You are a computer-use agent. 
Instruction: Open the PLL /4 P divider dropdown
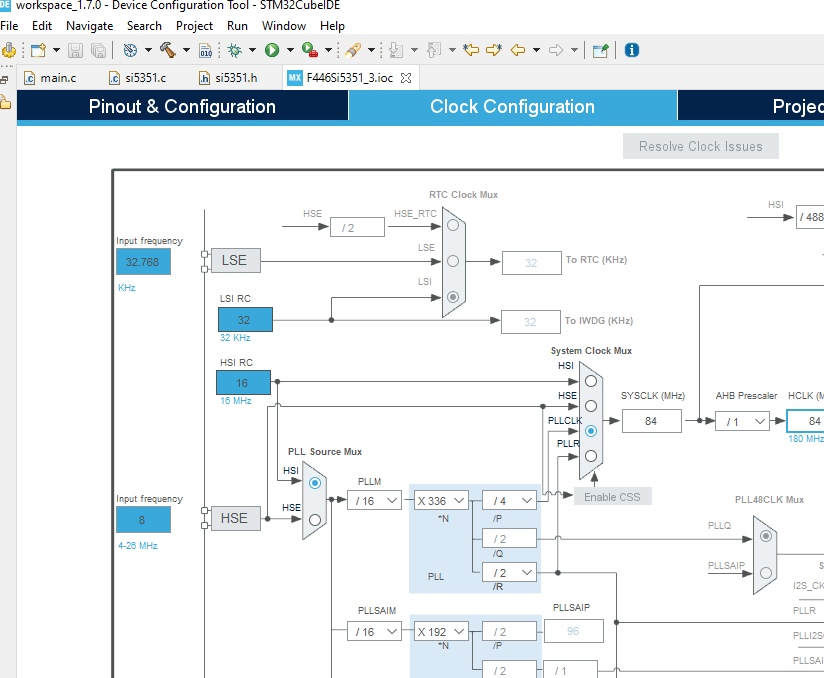coord(509,501)
